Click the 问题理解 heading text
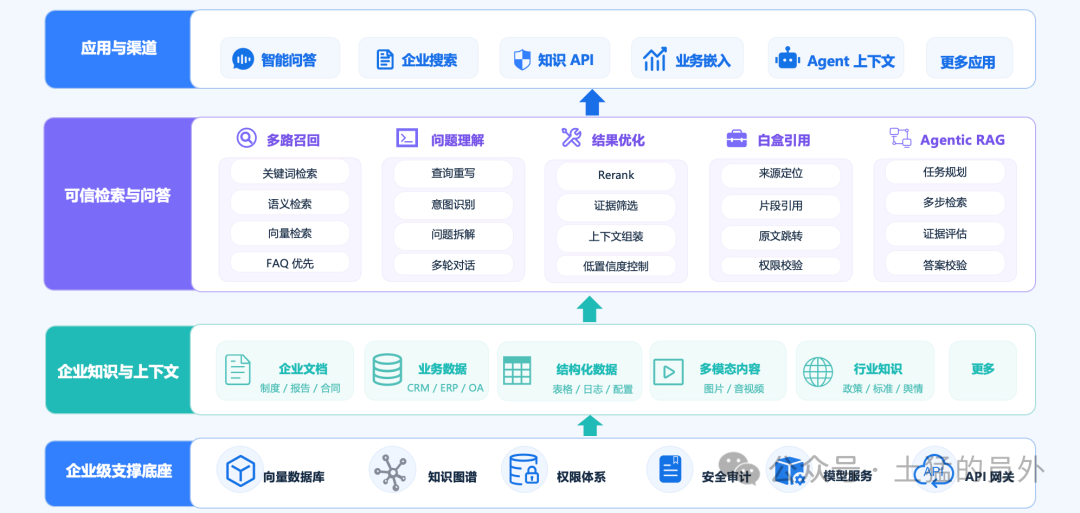Screen dimensions: 1080x513 (457, 140)
